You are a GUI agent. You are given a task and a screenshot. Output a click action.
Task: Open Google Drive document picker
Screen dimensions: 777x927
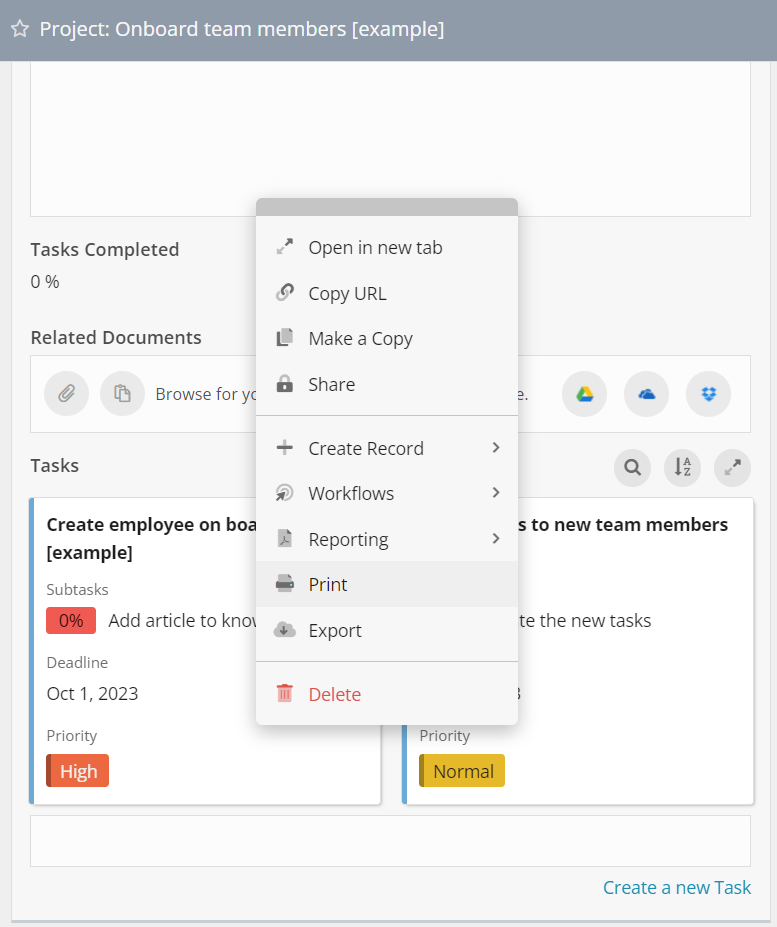point(584,394)
